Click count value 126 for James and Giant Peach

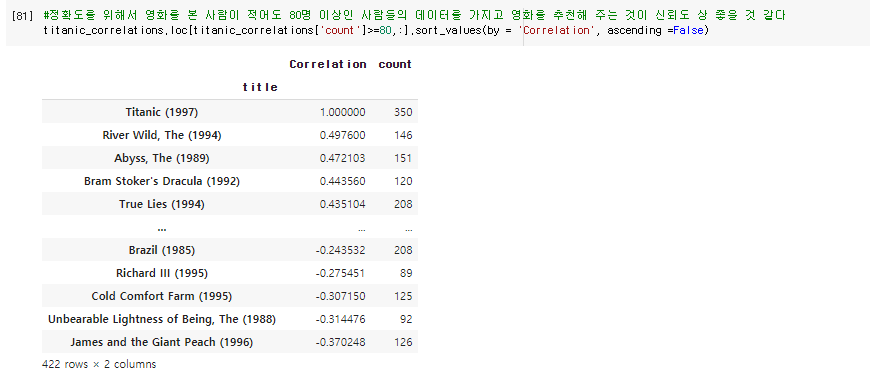pyautogui.click(x=403, y=343)
